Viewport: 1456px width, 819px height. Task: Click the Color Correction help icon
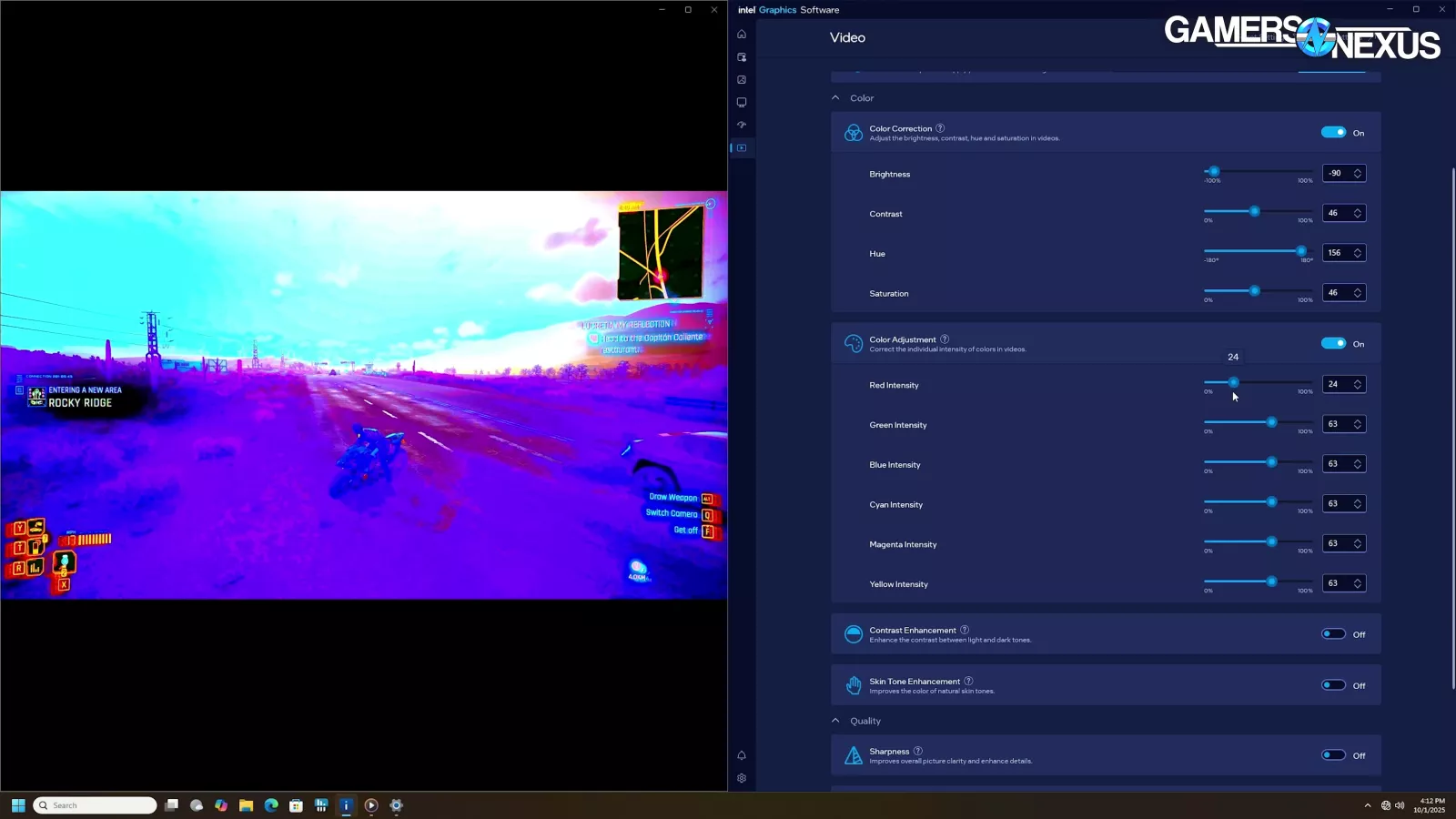940,128
